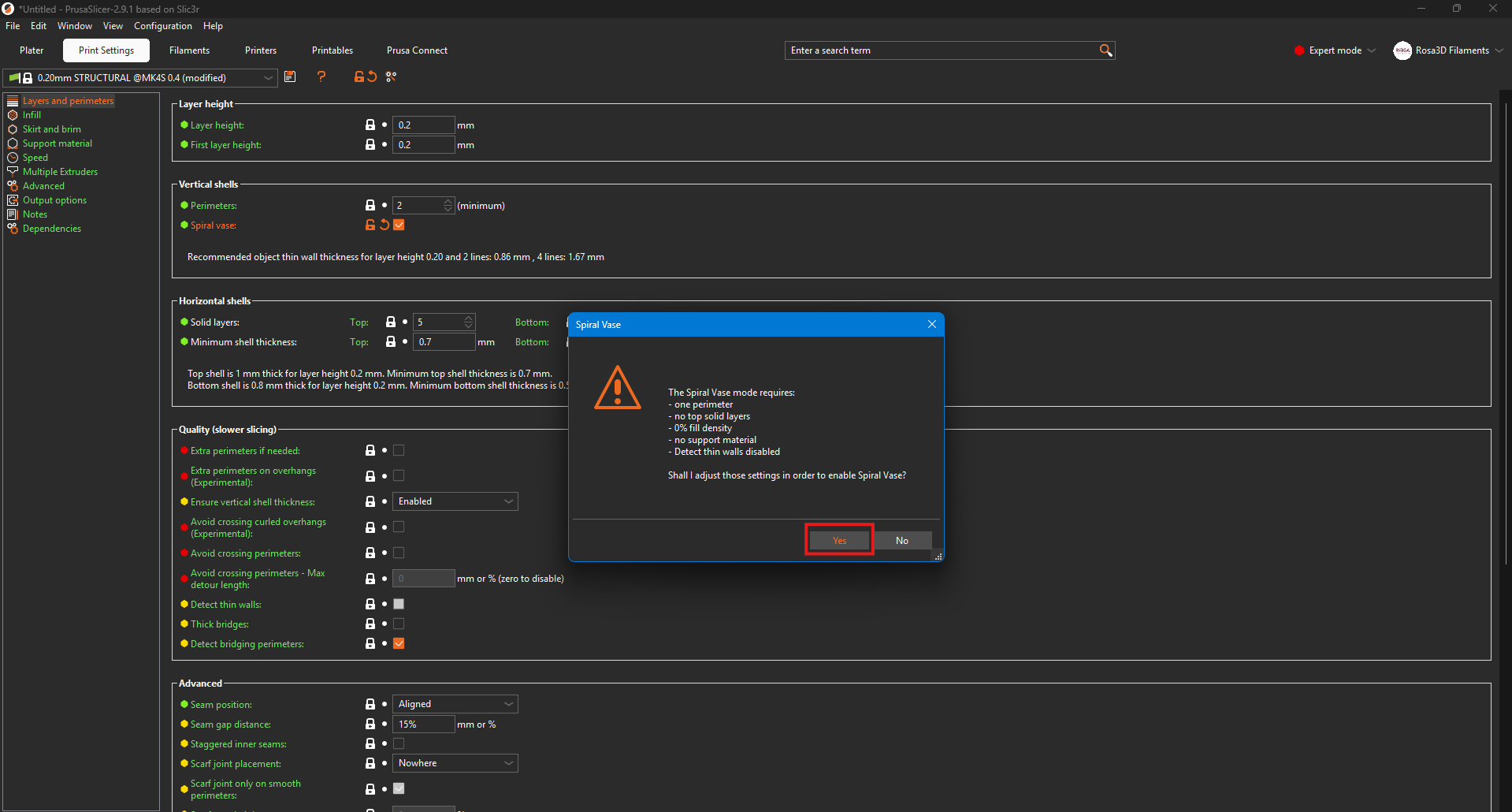The width and height of the screenshot is (1512, 812).
Task: Switch to the Filaments tab
Action: tap(190, 50)
